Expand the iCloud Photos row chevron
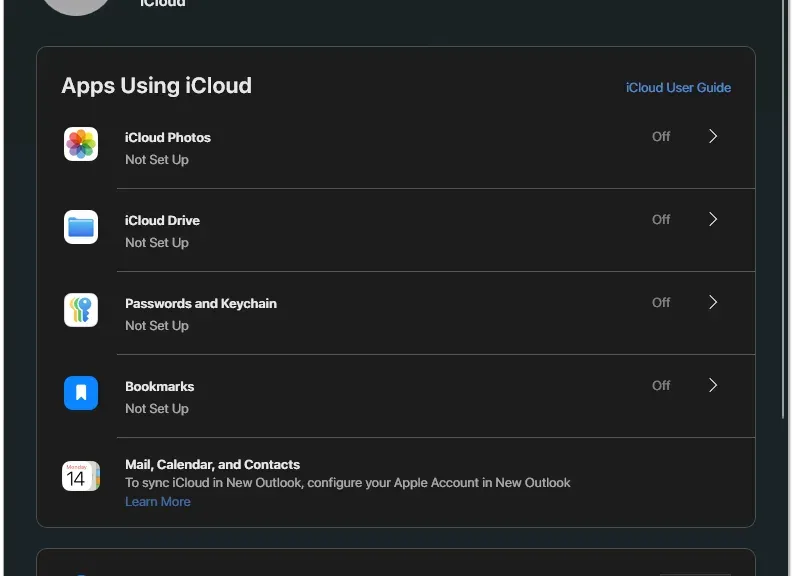Screen dimensions: 793x576 pyautogui.click(x=713, y=136)
